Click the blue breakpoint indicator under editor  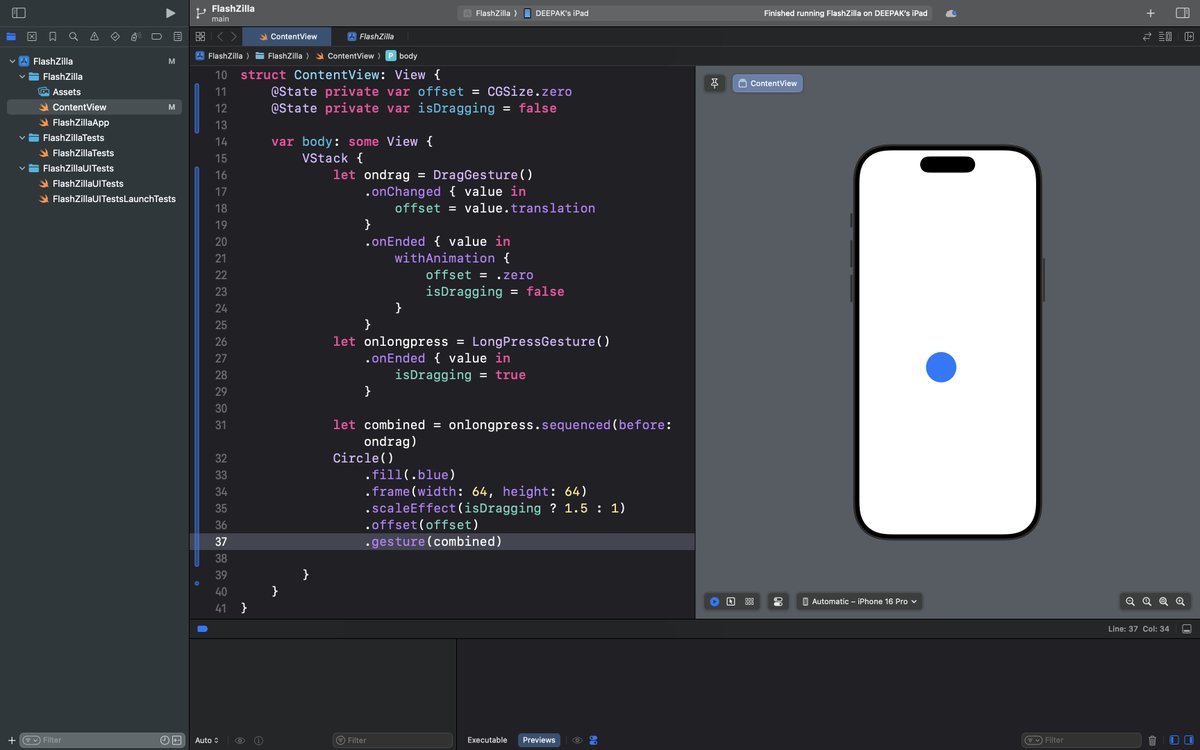click(x=202, y=629)
